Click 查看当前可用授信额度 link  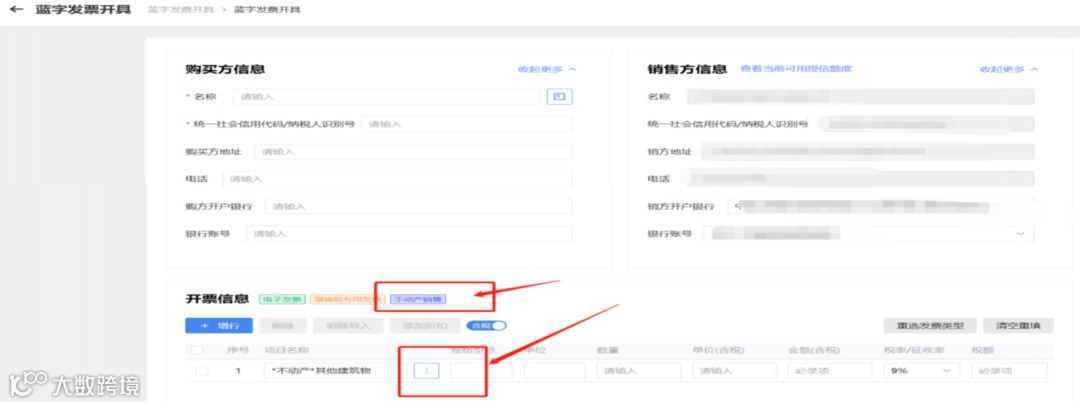[796, 69]
